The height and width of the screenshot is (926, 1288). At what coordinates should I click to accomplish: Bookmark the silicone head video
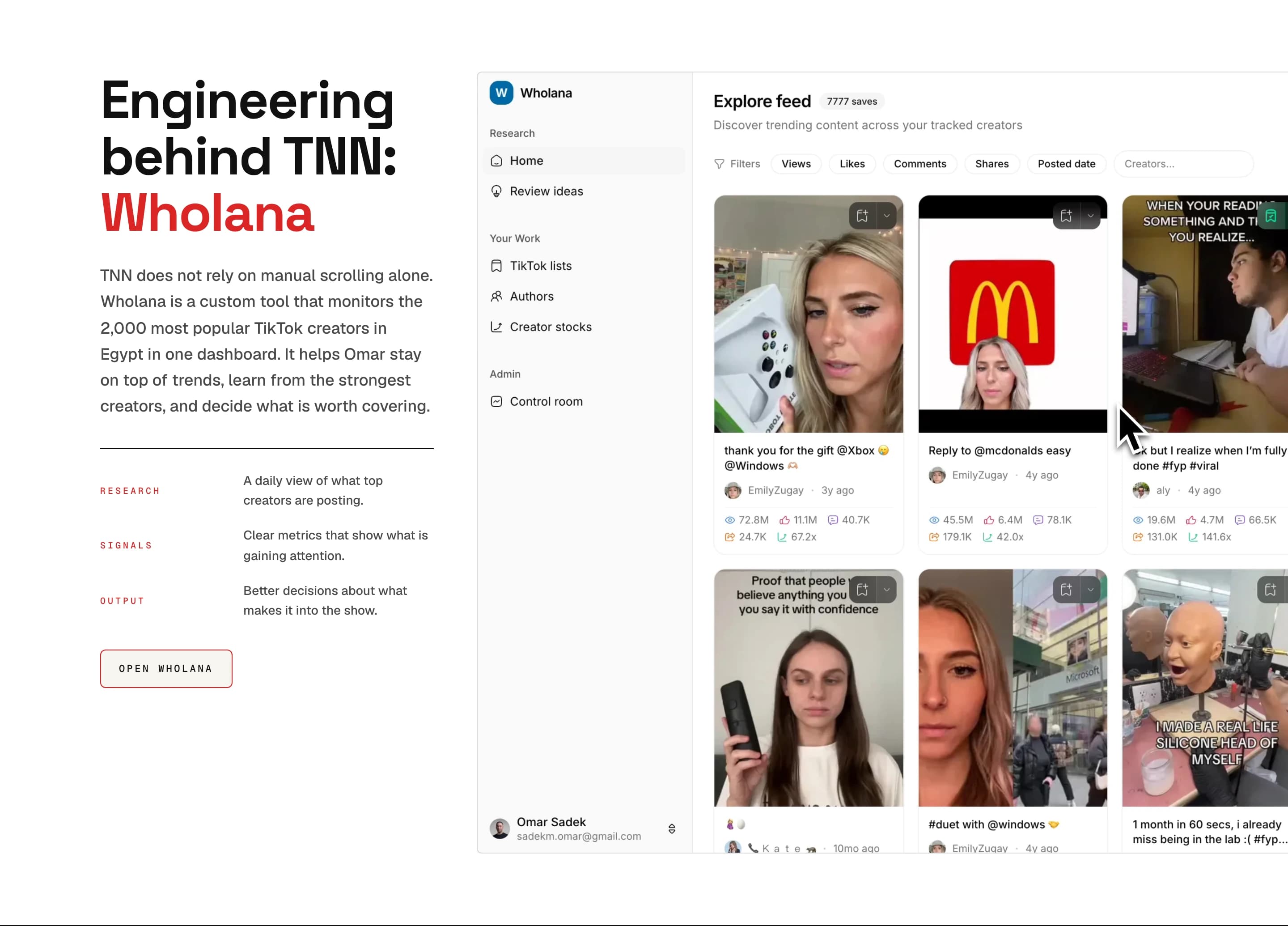(1271, 590)
